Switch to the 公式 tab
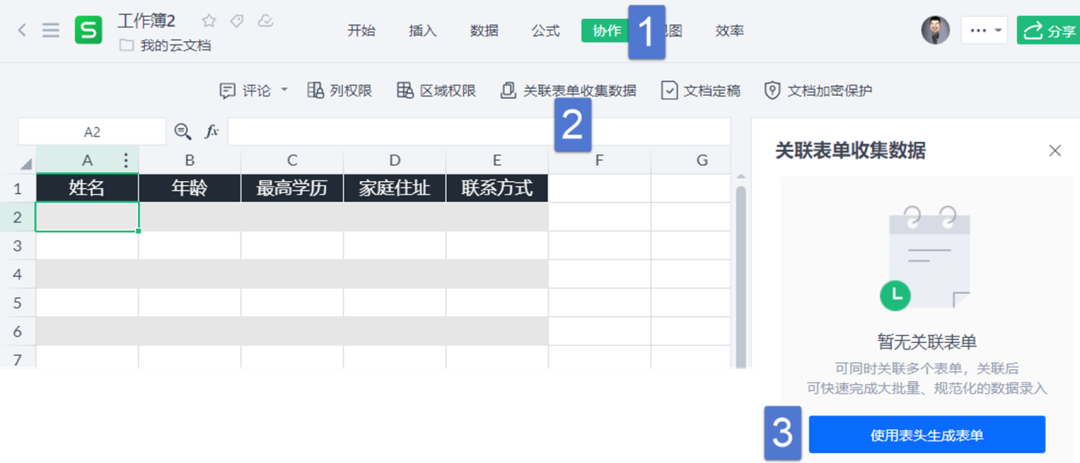The width and height of the screenshot is (1080, 463). (546, 30)
